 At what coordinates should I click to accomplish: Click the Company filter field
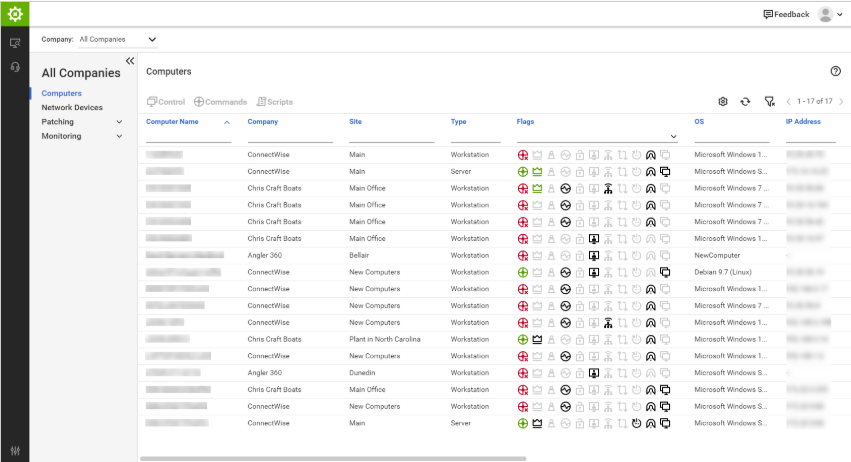pyautogui.click(x=290, y=136)
